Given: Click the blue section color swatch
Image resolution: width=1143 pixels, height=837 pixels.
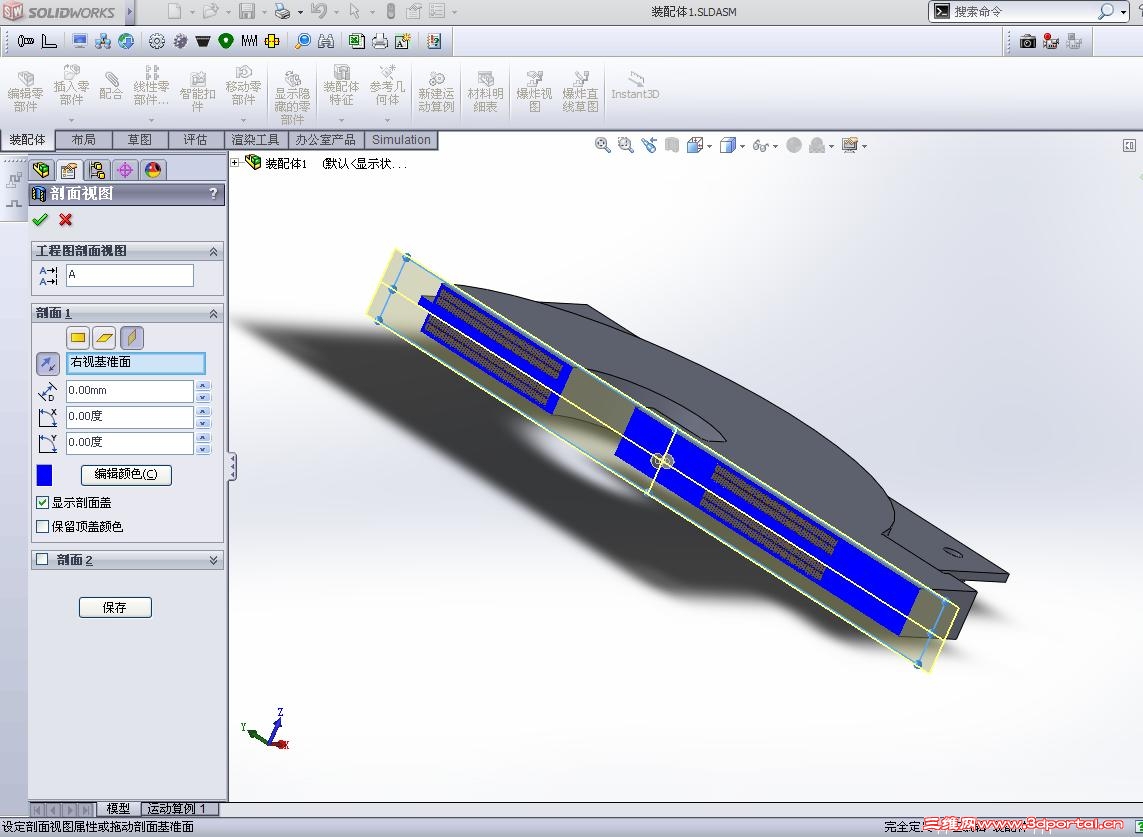Looking at the screenshot, I should coord(44,475).
